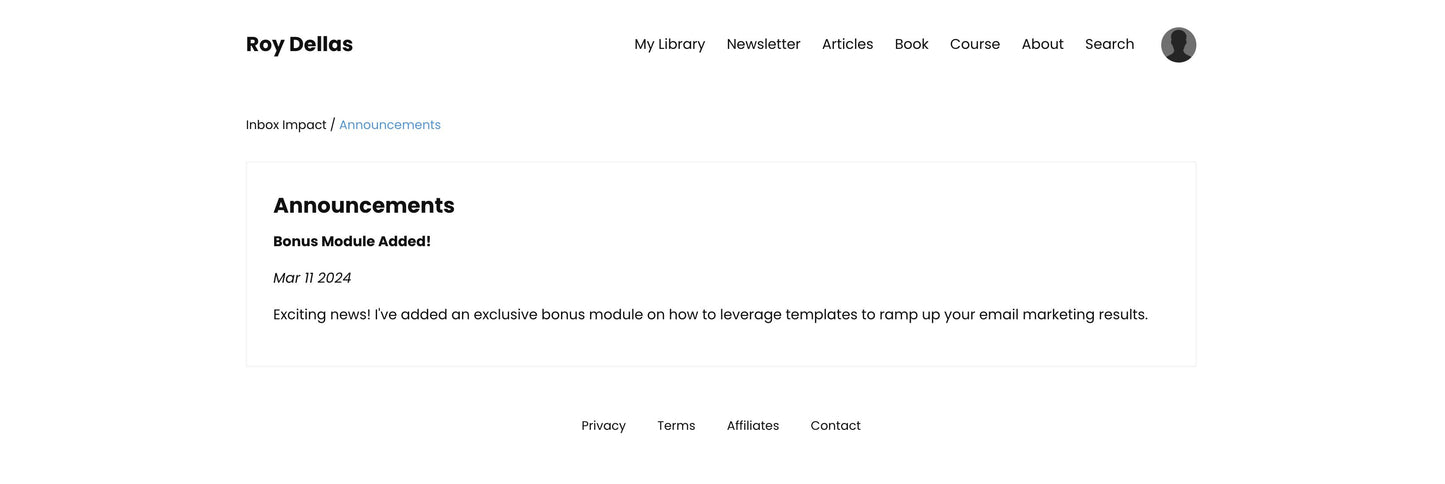1445x484 pixels.
Task: Go to the Newsletter section
Action: click(x=763, y=44)
